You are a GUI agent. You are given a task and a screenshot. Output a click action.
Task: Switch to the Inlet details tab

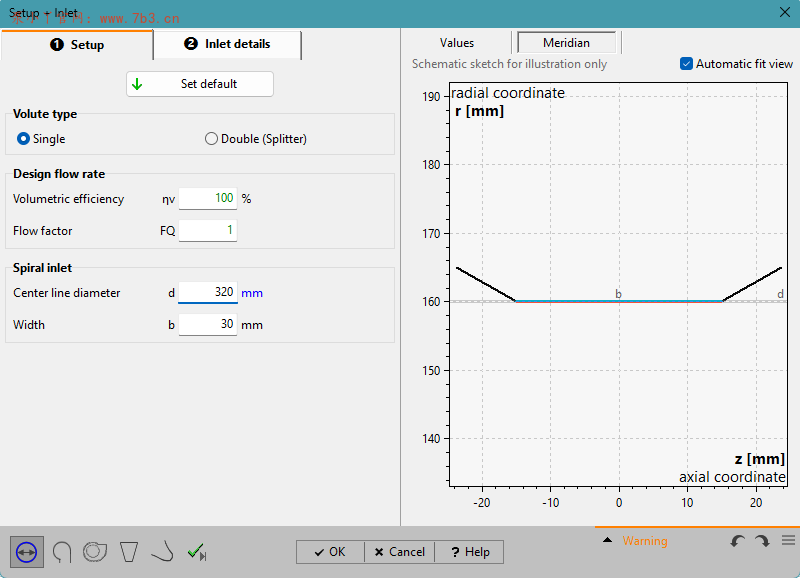click(x=227, y=45)
